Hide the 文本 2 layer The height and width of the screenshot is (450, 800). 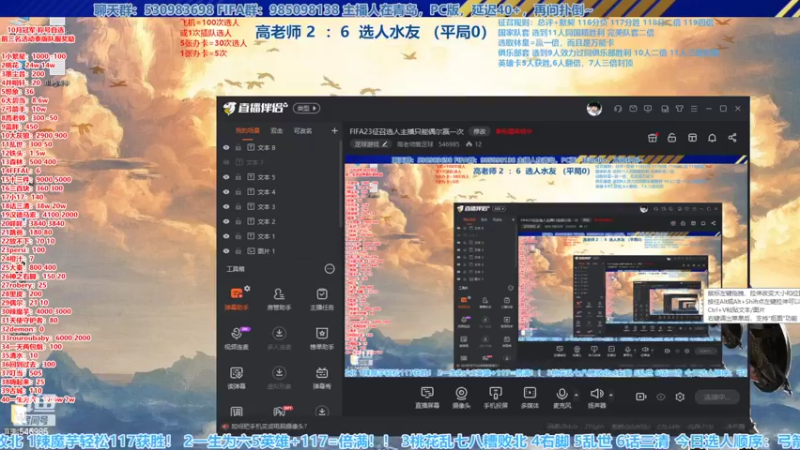pyautogui.click(x=226, y=221)
